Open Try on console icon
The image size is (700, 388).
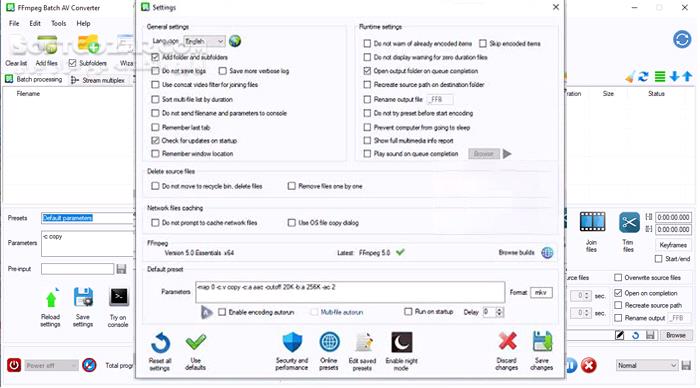pyautogui.click(x=119, y=297)
